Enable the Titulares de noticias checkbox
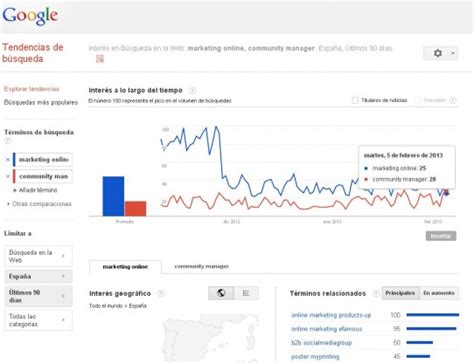 pyautogui.click(x=355, y=100)
